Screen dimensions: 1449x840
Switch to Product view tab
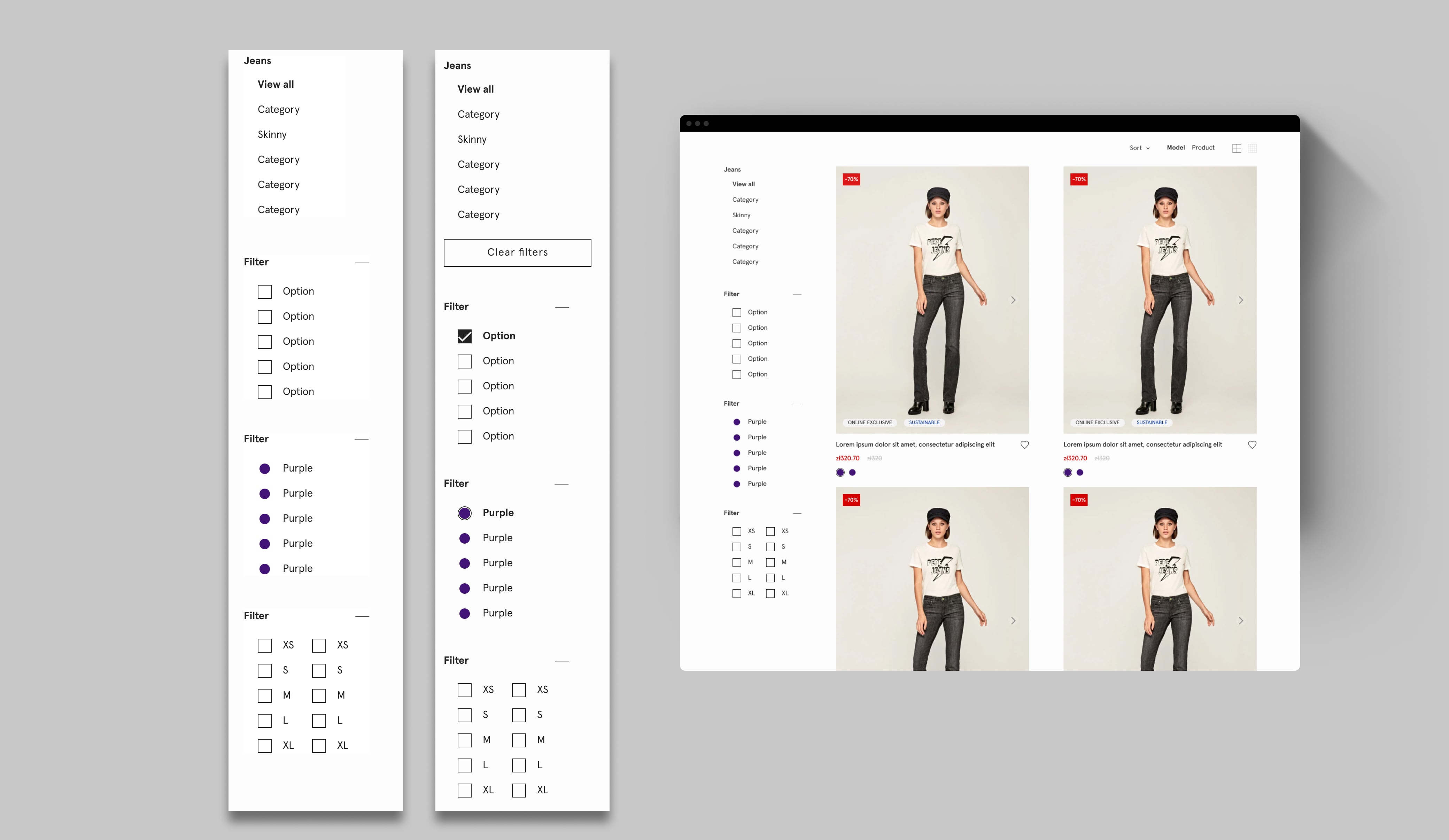tap(1203, 148)
